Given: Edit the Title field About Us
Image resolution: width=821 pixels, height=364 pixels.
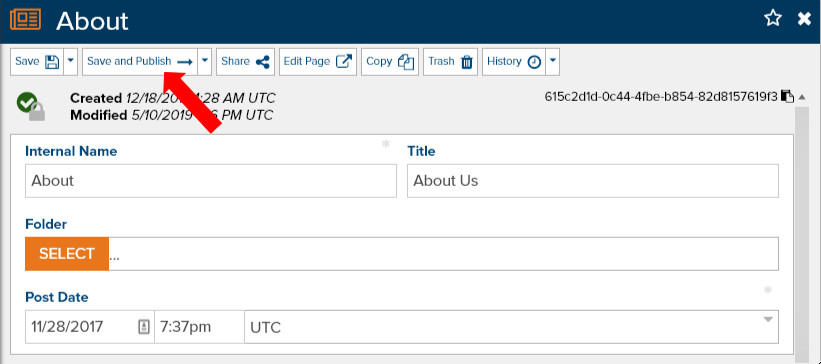Looking at the screenshot, I should tap(593, 181).
